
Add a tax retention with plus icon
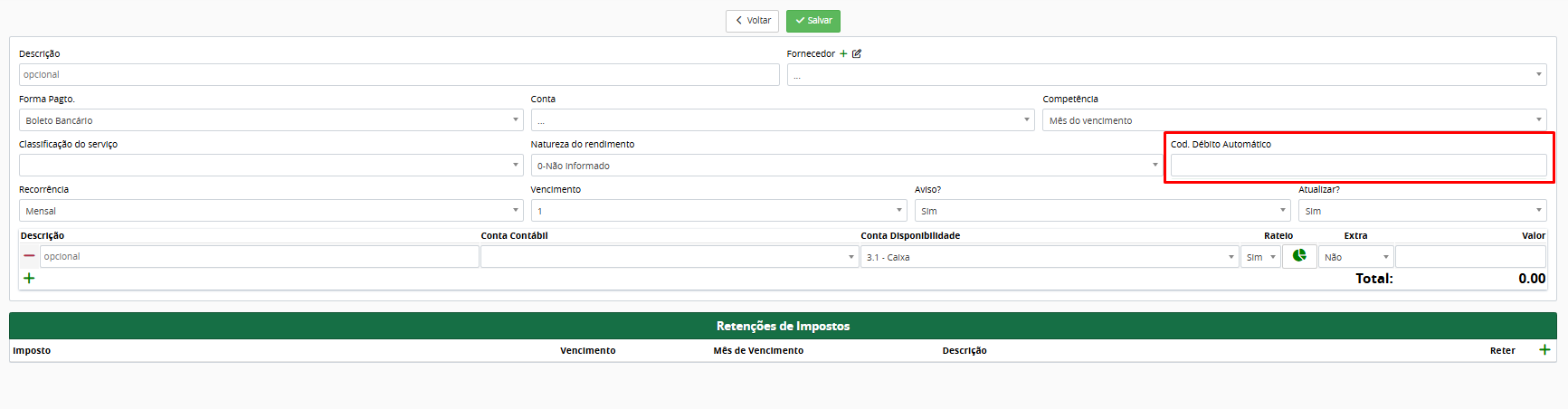(1544, 350)
